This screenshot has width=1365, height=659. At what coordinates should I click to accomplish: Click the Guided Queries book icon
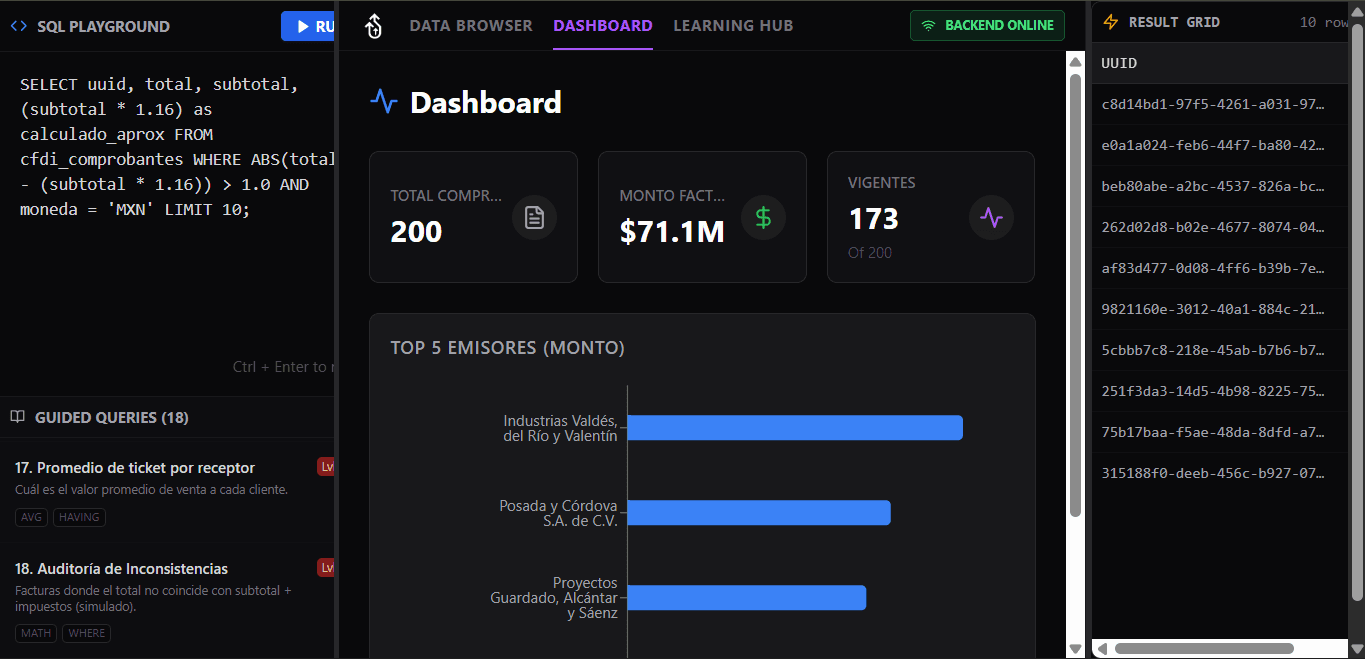pyautogui.click(x=17, y=417)
